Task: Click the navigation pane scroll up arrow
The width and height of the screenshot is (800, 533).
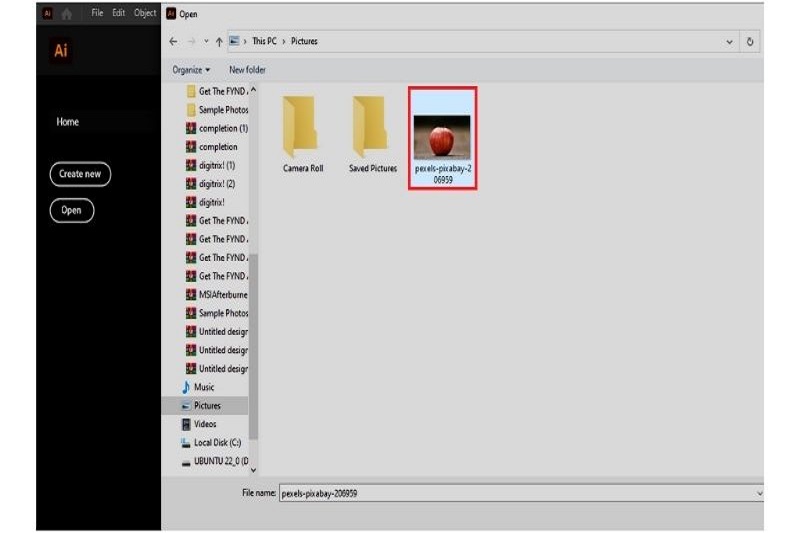Action: point(253,90)
